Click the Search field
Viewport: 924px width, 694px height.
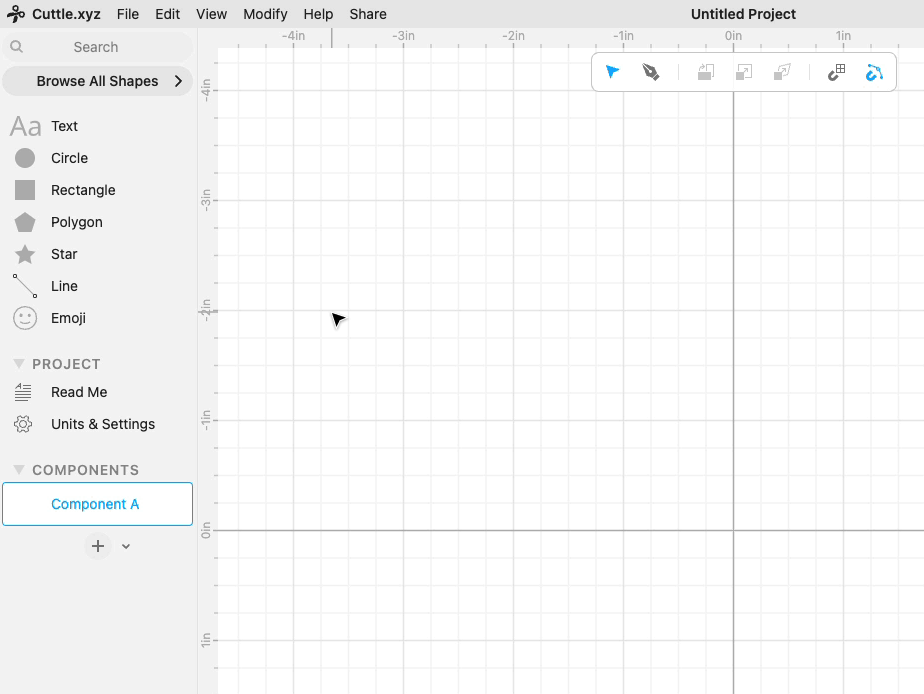click(97, 47)
